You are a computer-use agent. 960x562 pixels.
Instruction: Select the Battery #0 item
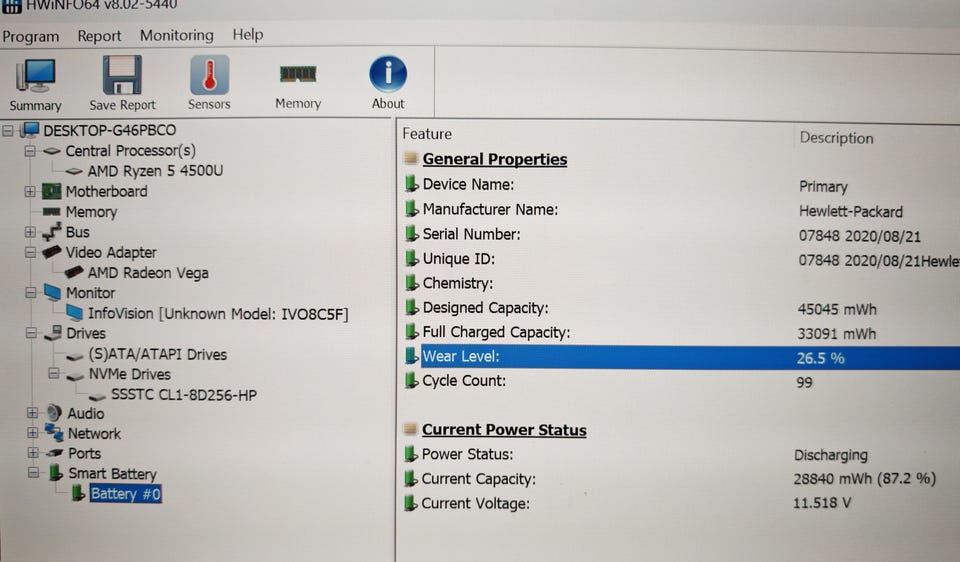tap(126, 493)
